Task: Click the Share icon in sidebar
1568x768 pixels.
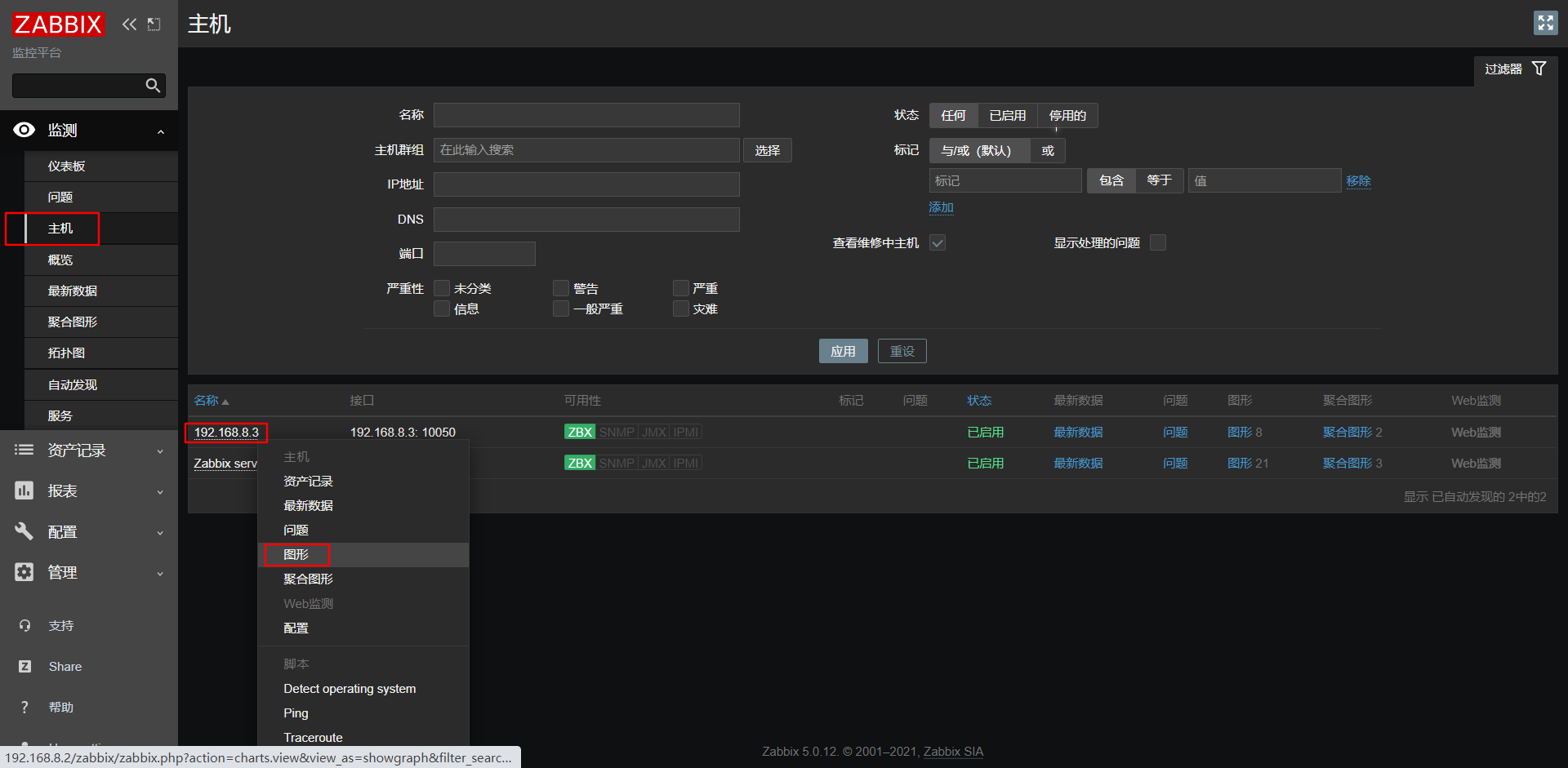Action: click(24, 666)
